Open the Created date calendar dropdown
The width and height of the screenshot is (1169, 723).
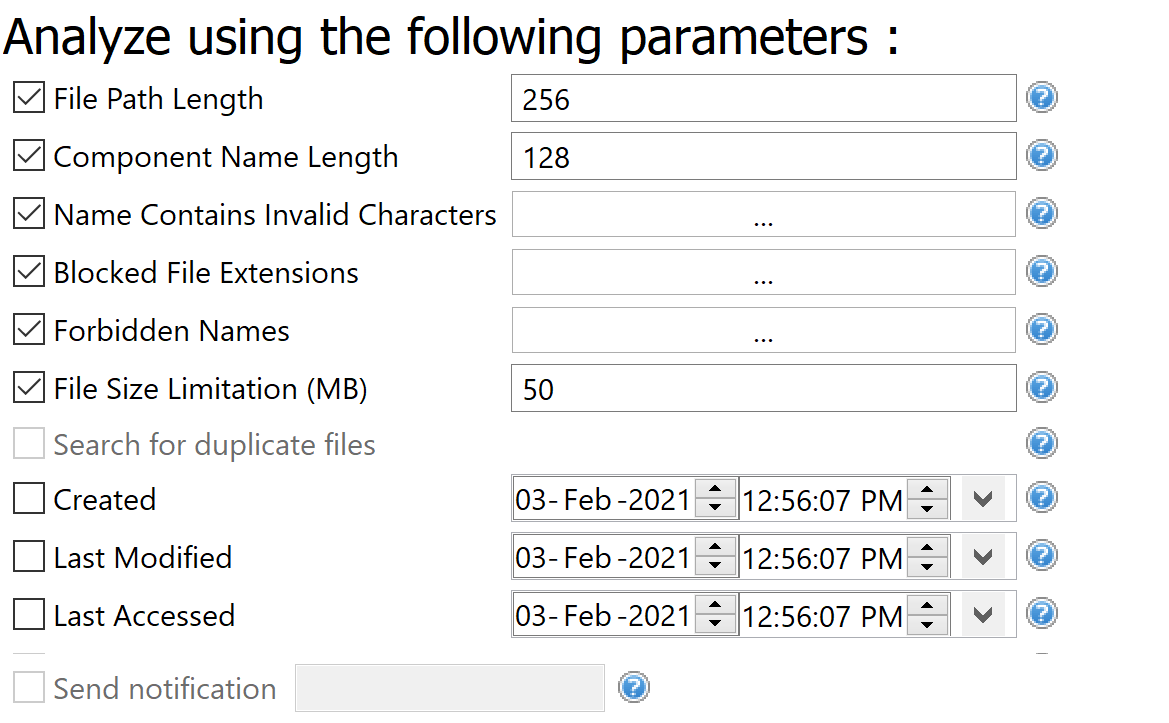coord(982,498)
